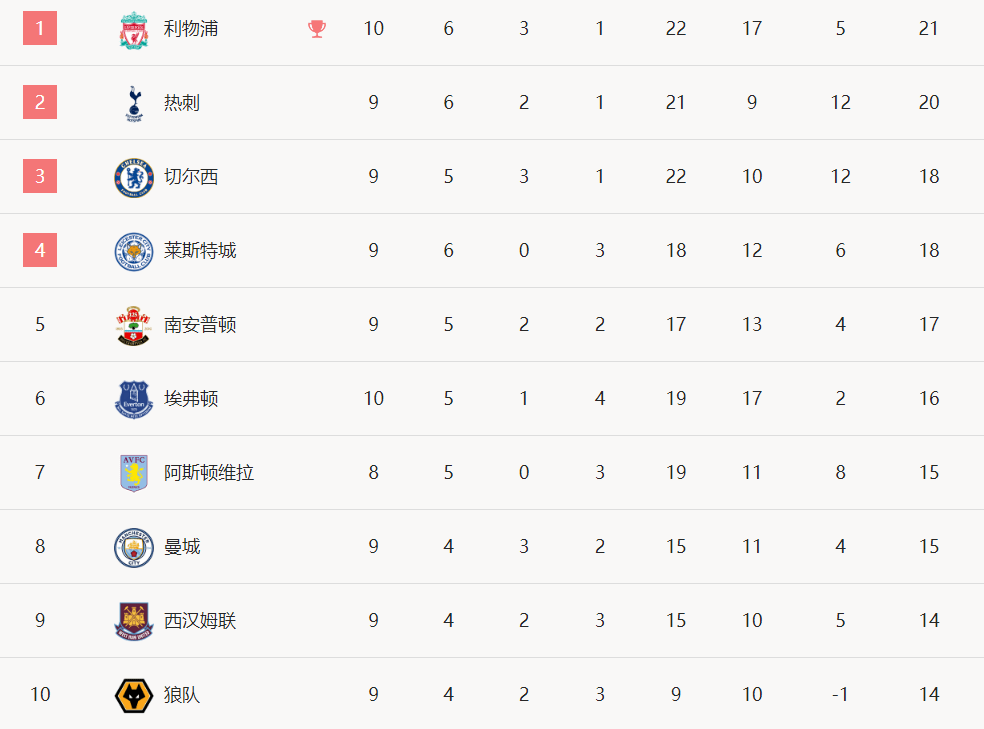The height and width of the screenshot is (729, 984).
Task: Click the red rank 1 badge
Action: (x=40, y=28)
